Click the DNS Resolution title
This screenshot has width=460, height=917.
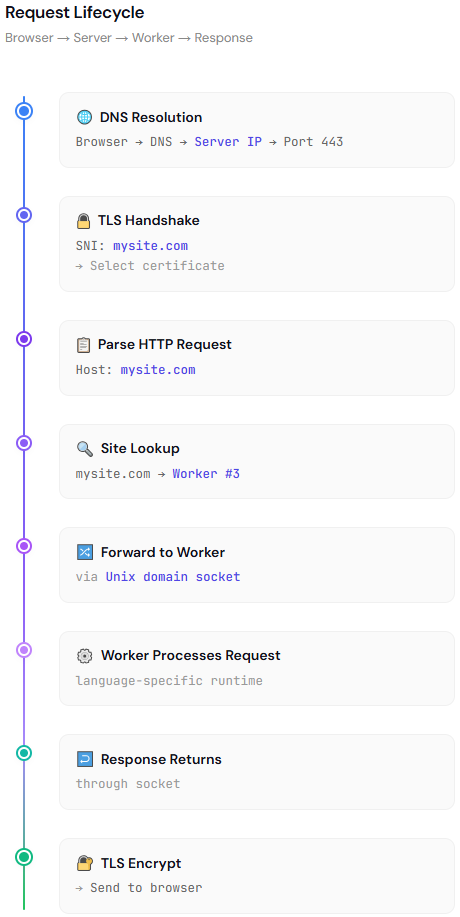point(151,118)
